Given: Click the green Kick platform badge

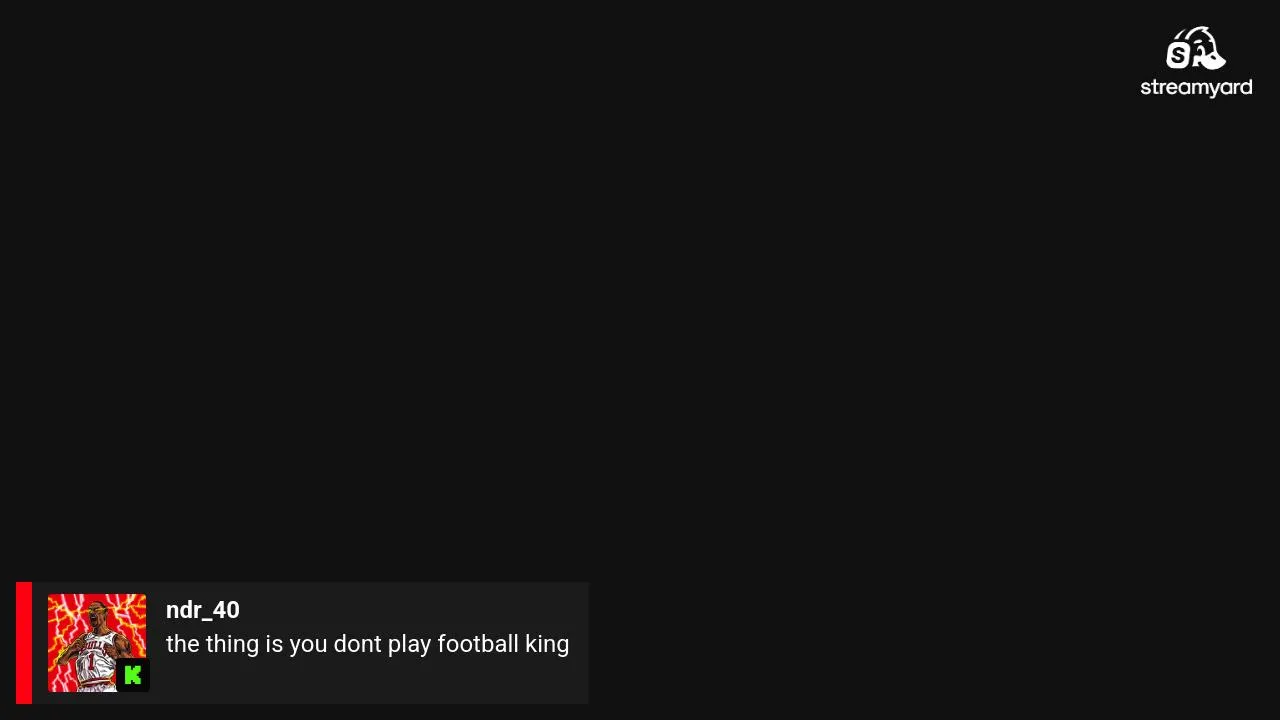Looking at the screenshot, I should [x=133, y=675].
